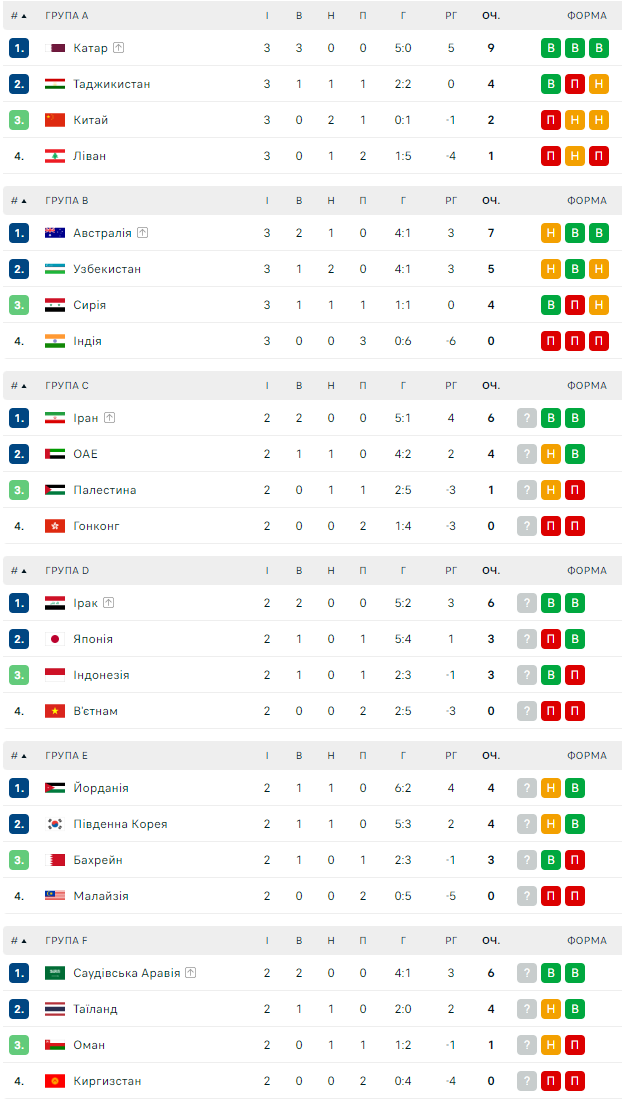622x1106 pixels.
Task: Click the South Korea flag icon
Action: 55,824
